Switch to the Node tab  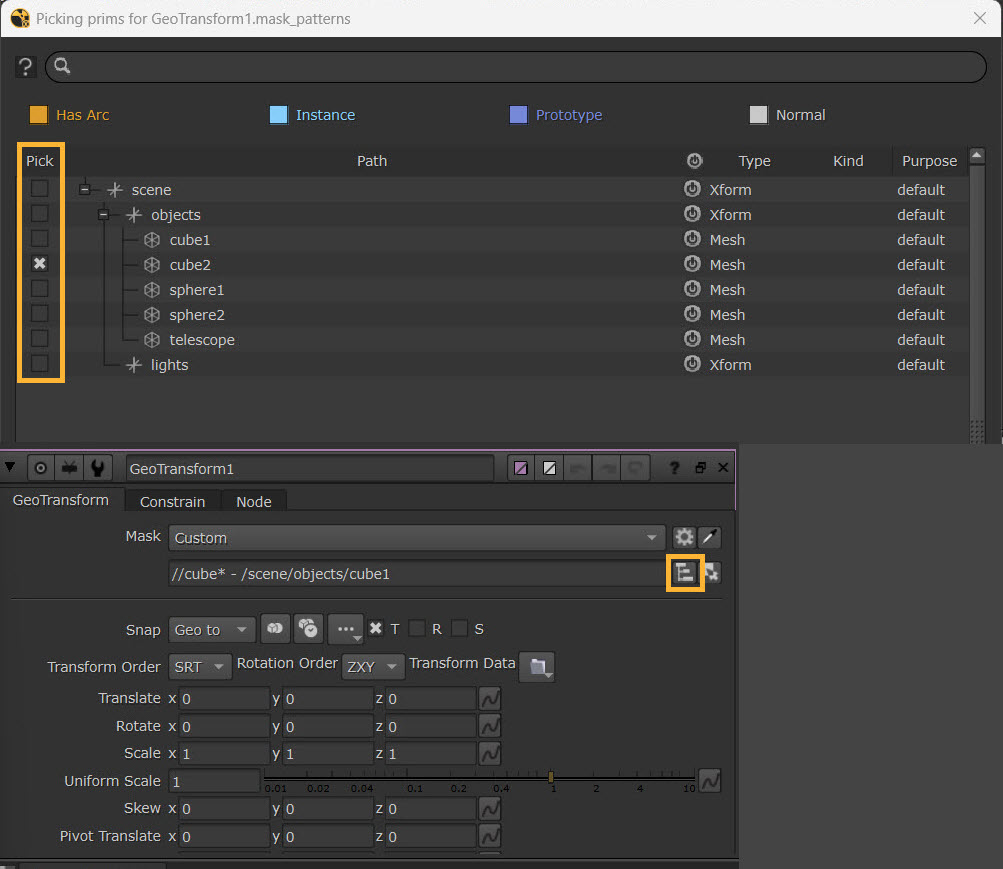coord(253,501)
